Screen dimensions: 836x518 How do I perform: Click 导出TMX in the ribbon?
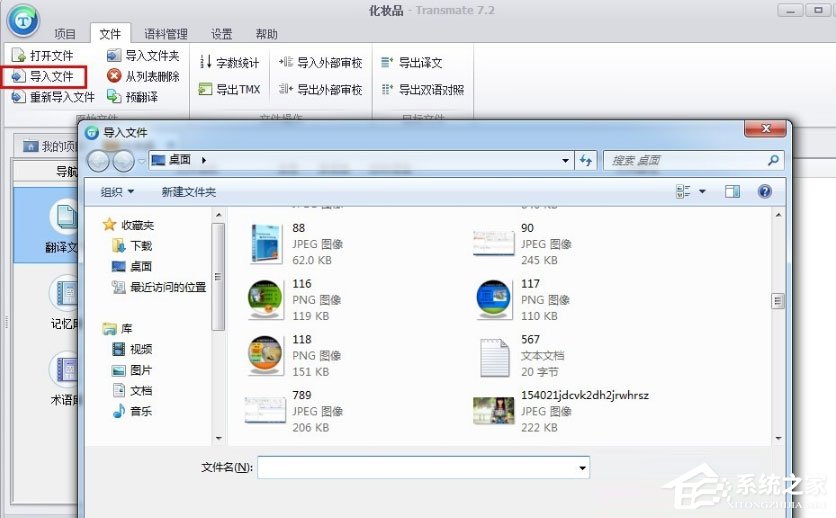[x=229, y=90]
